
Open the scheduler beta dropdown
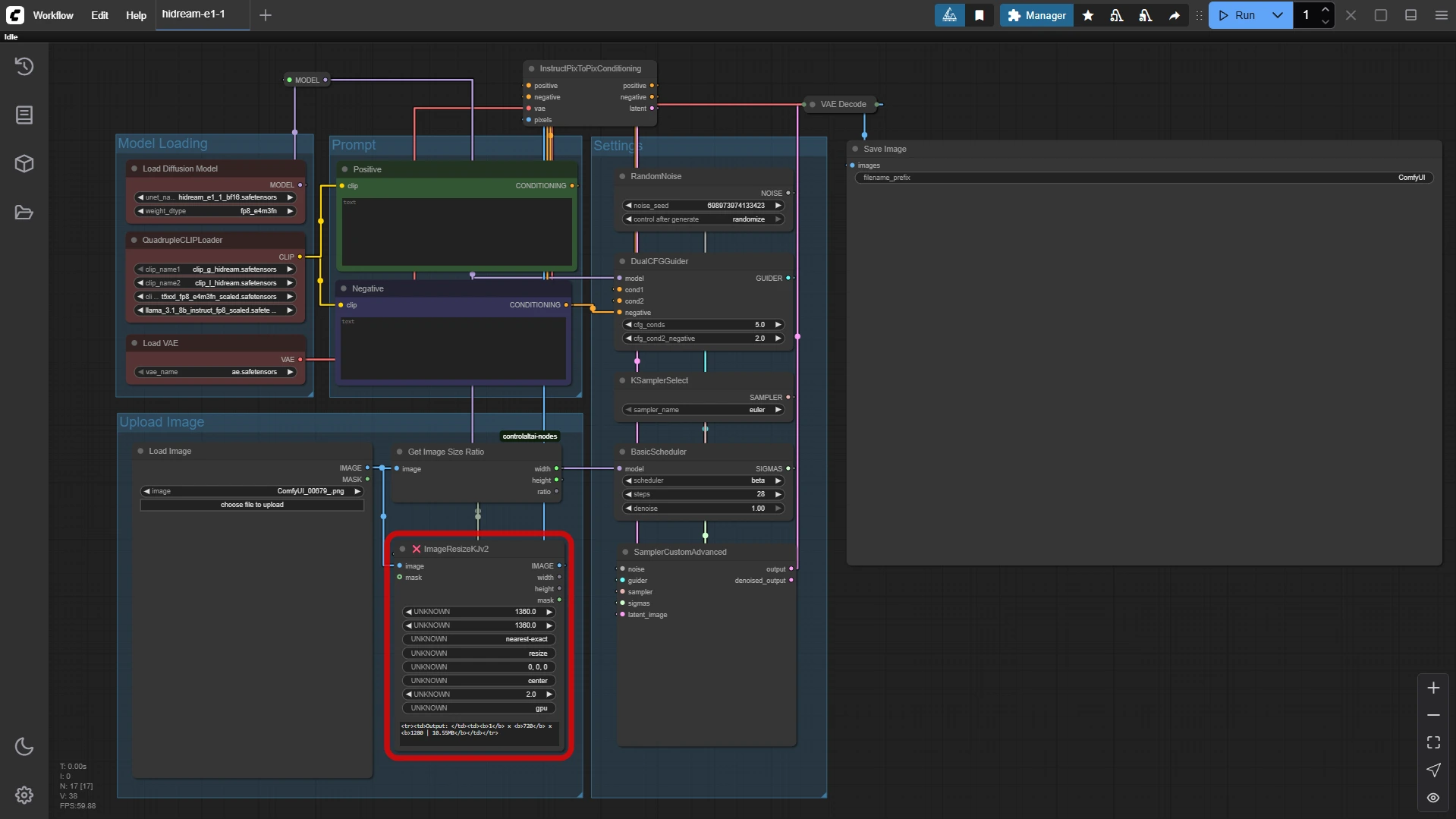(x=703, y=480)
